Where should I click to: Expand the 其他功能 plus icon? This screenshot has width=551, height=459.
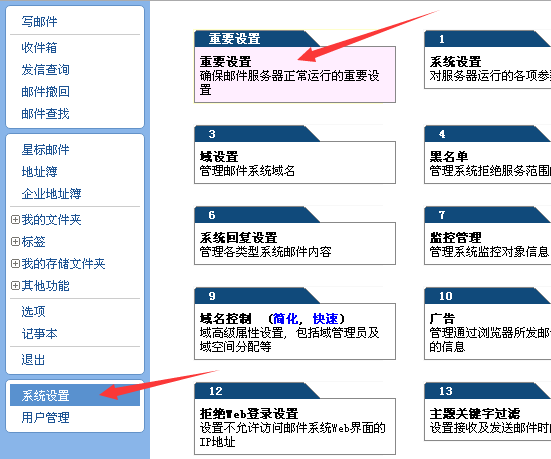(x=15, y=285)
